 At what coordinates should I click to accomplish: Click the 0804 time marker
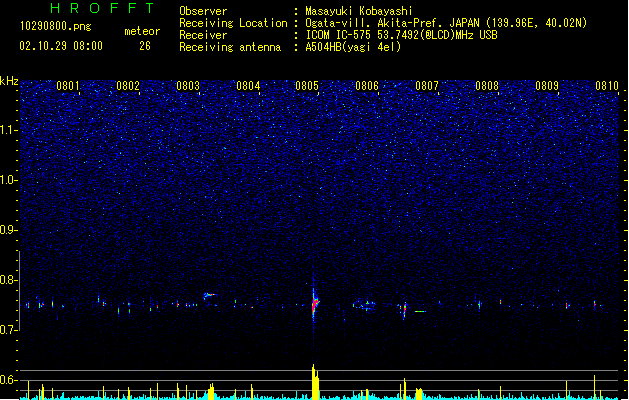point(248,86)
